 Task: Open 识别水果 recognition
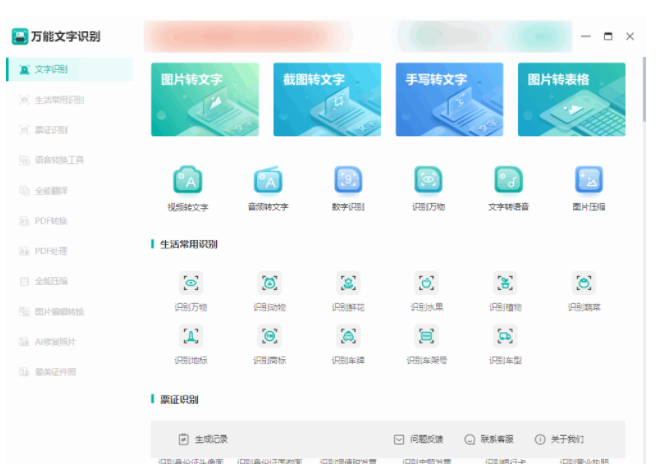pyautogui.click(x=427, y=284)
